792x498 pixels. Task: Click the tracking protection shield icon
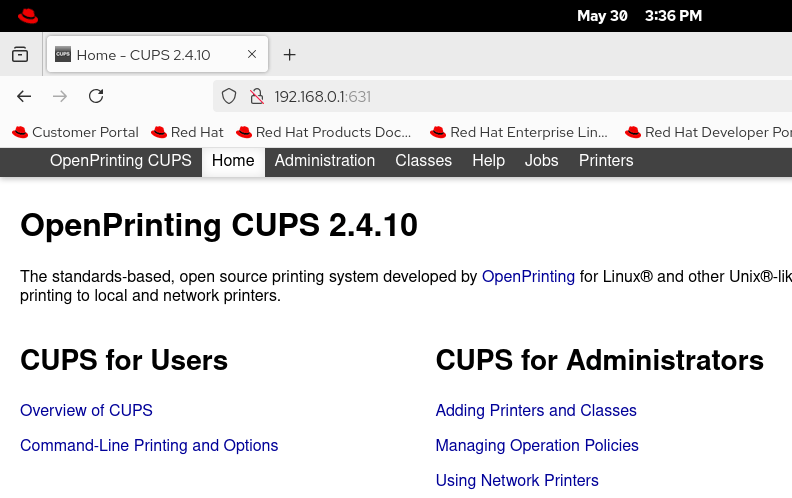click(229, 96)
